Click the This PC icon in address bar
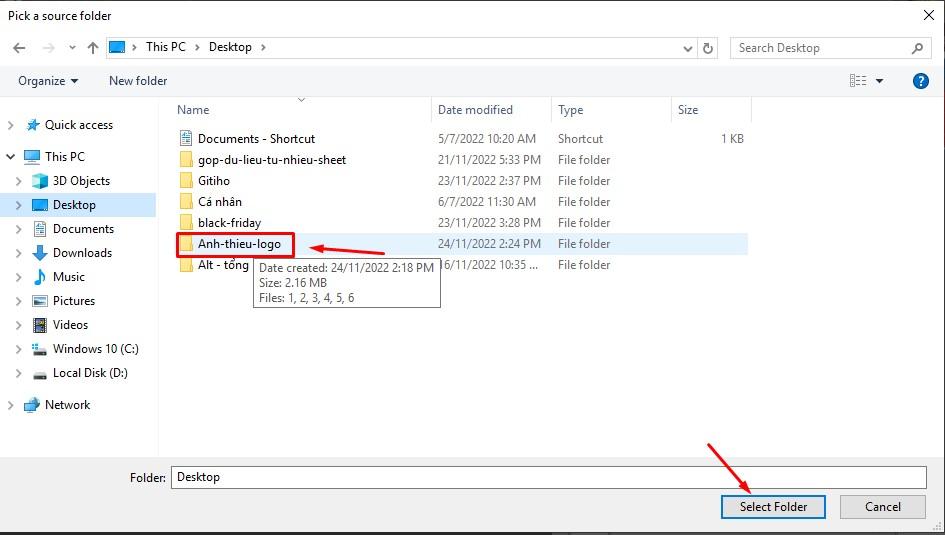 pos(117,47)
